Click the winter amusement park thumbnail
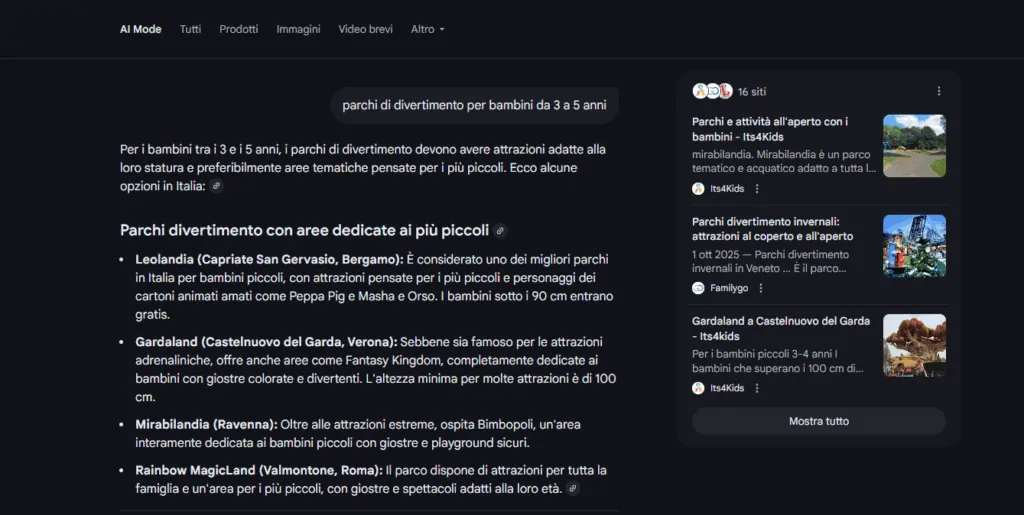Viewport: 1024px width, 515px height. 914,246
